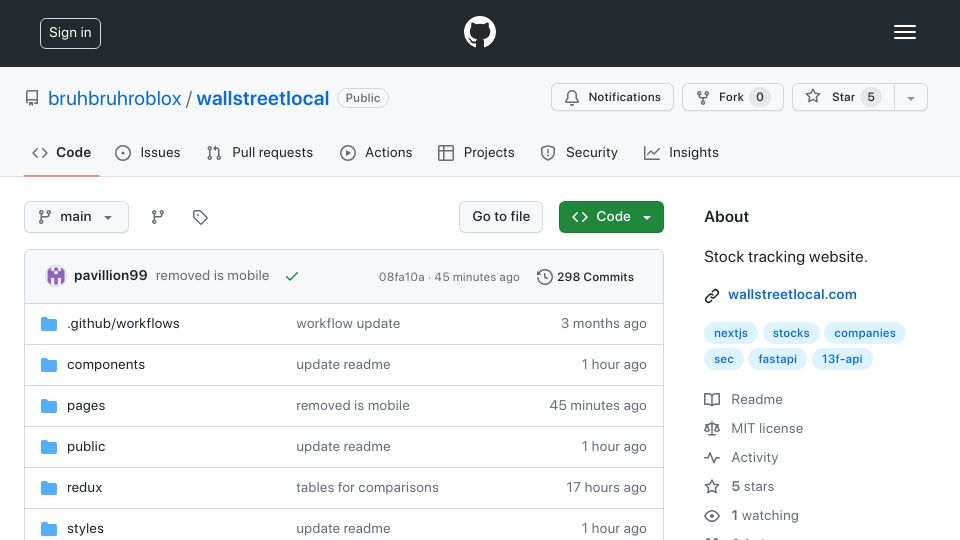
Task: Open the styles folder
Action: pyautogui.click(x=85, y=528)
